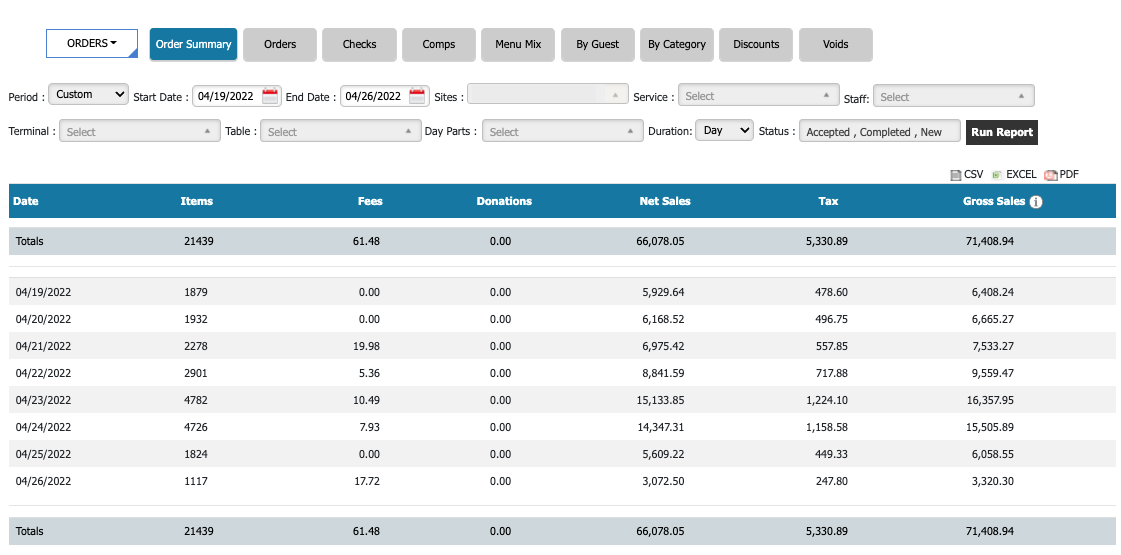Expand the Staff select dropdown
1121x555 pixels.
click(x=954, y=96)
